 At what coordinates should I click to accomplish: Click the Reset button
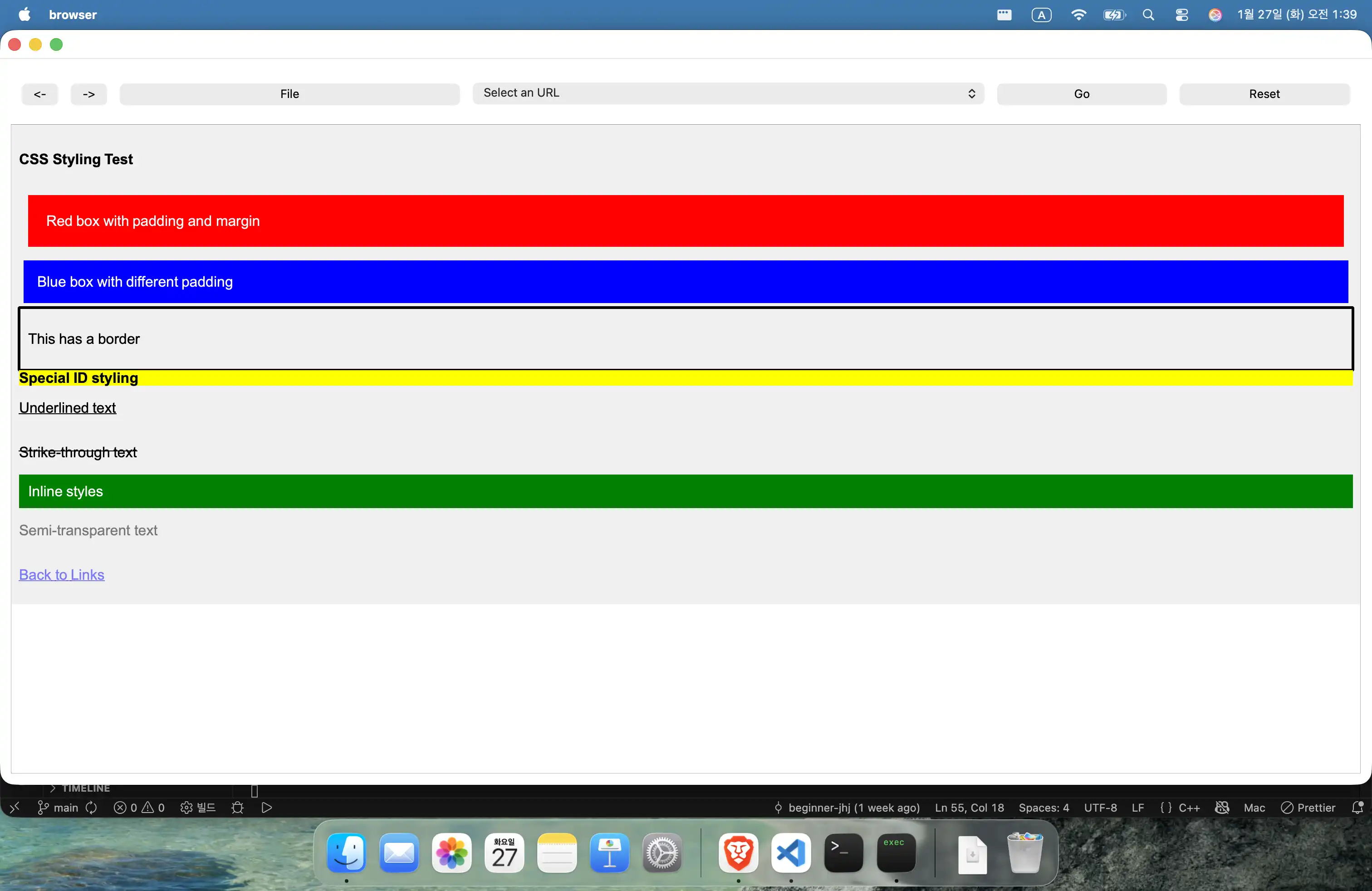tap(1264, 94)
